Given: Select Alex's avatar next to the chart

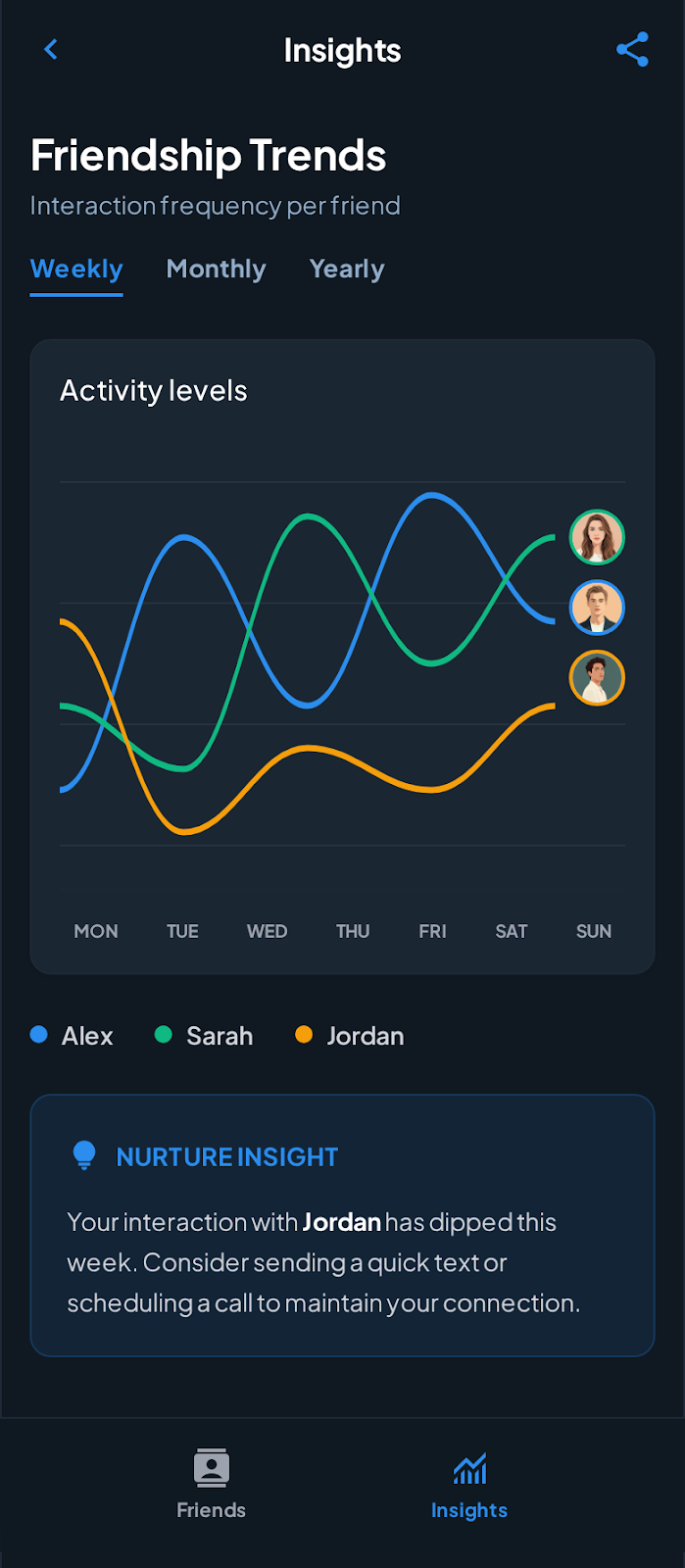Looking at the screenshot, I should click(597, 608).
